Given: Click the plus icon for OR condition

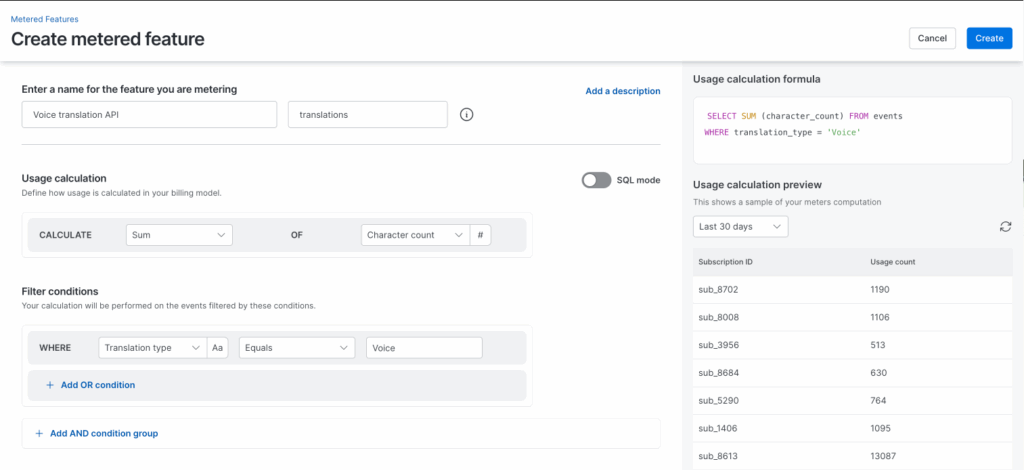Looking at the screenshot, I should 50,385.
